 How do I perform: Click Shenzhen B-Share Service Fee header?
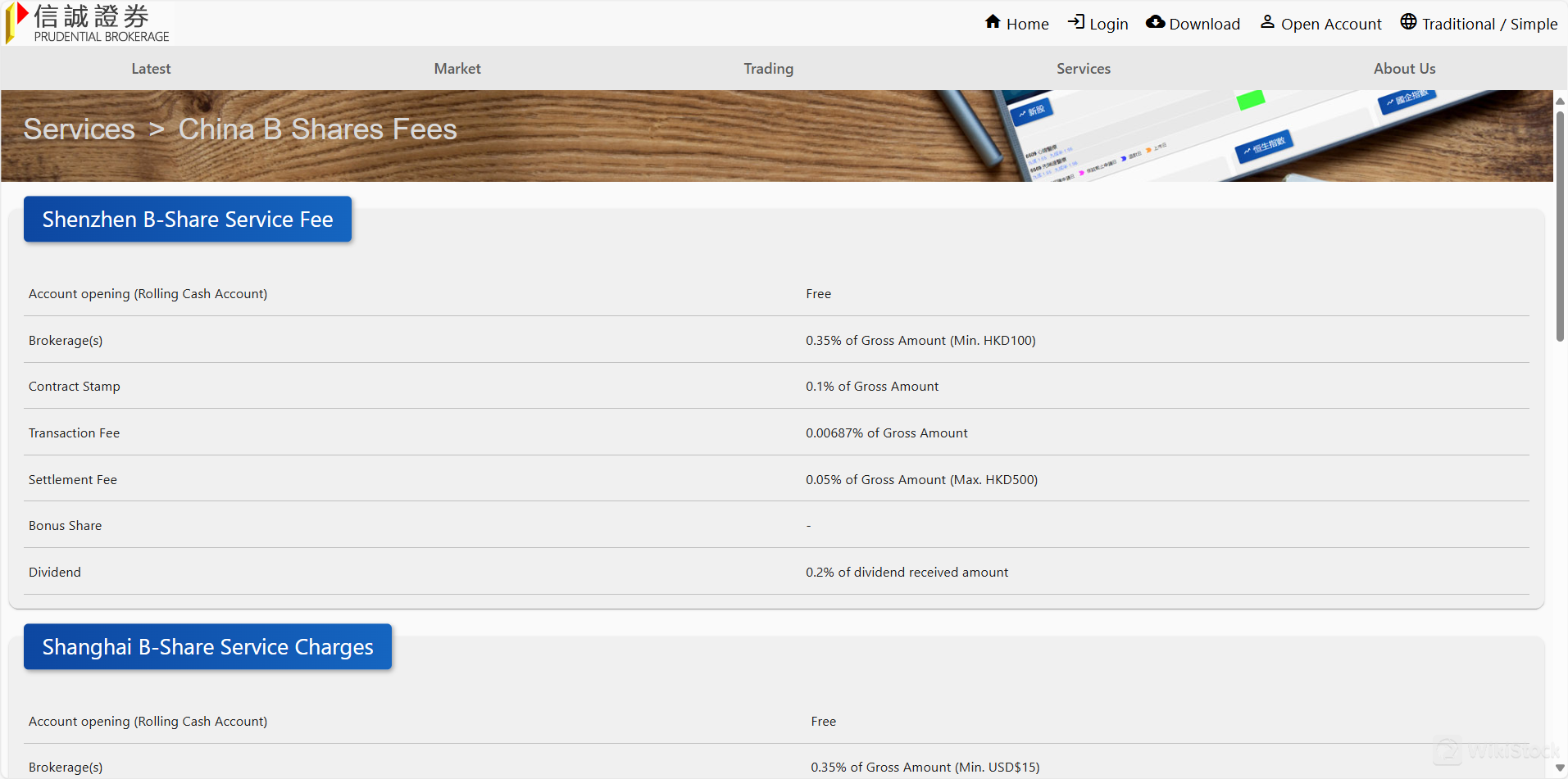pos(188,220)
